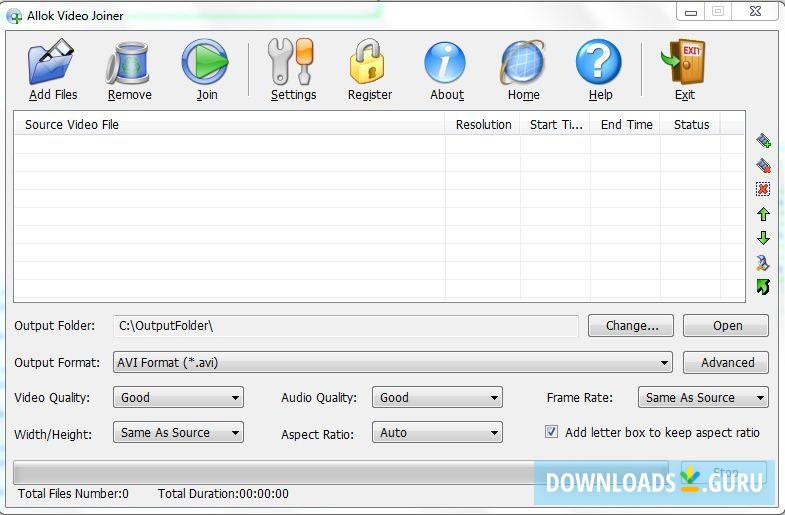The height and width of the screenshot is (515, 785).
Task: Move selected file up with green up arrow
Action: (x=763, y=214)
